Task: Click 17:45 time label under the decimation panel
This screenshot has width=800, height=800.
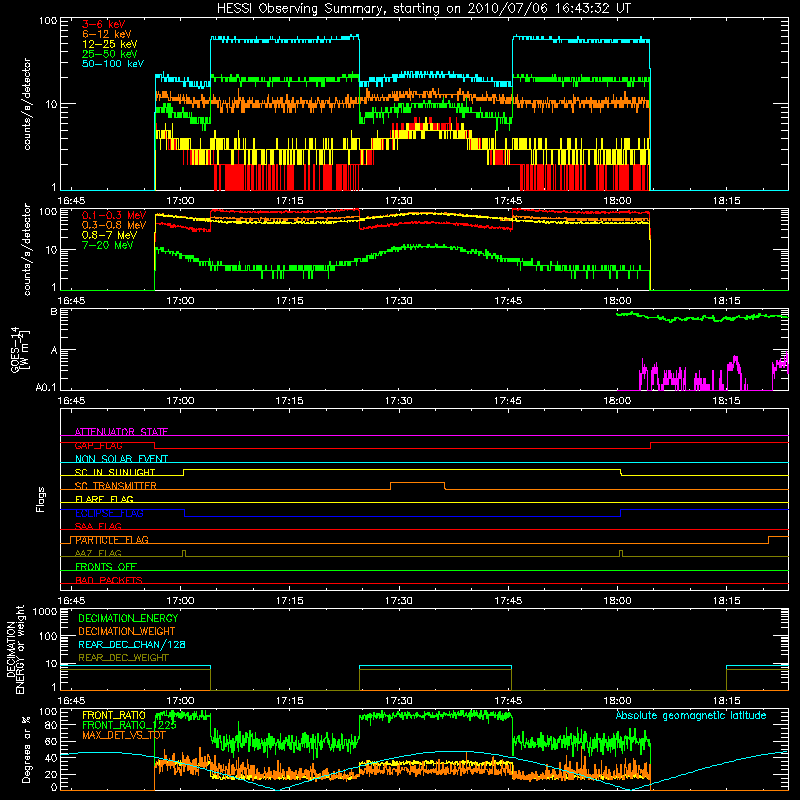Action: 508,701
